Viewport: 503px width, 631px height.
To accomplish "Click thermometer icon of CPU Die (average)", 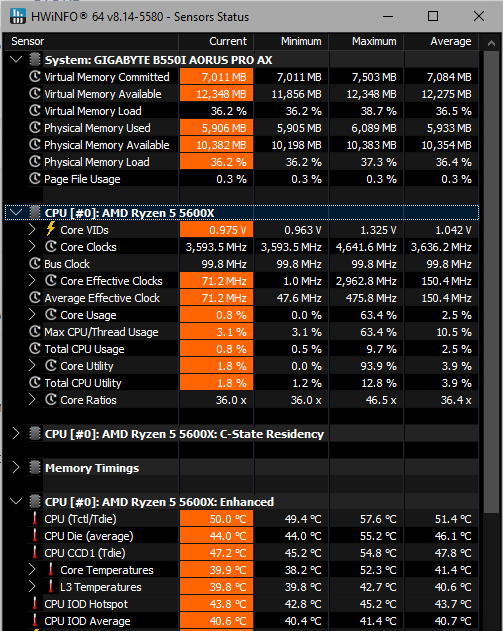I will 35,536.
